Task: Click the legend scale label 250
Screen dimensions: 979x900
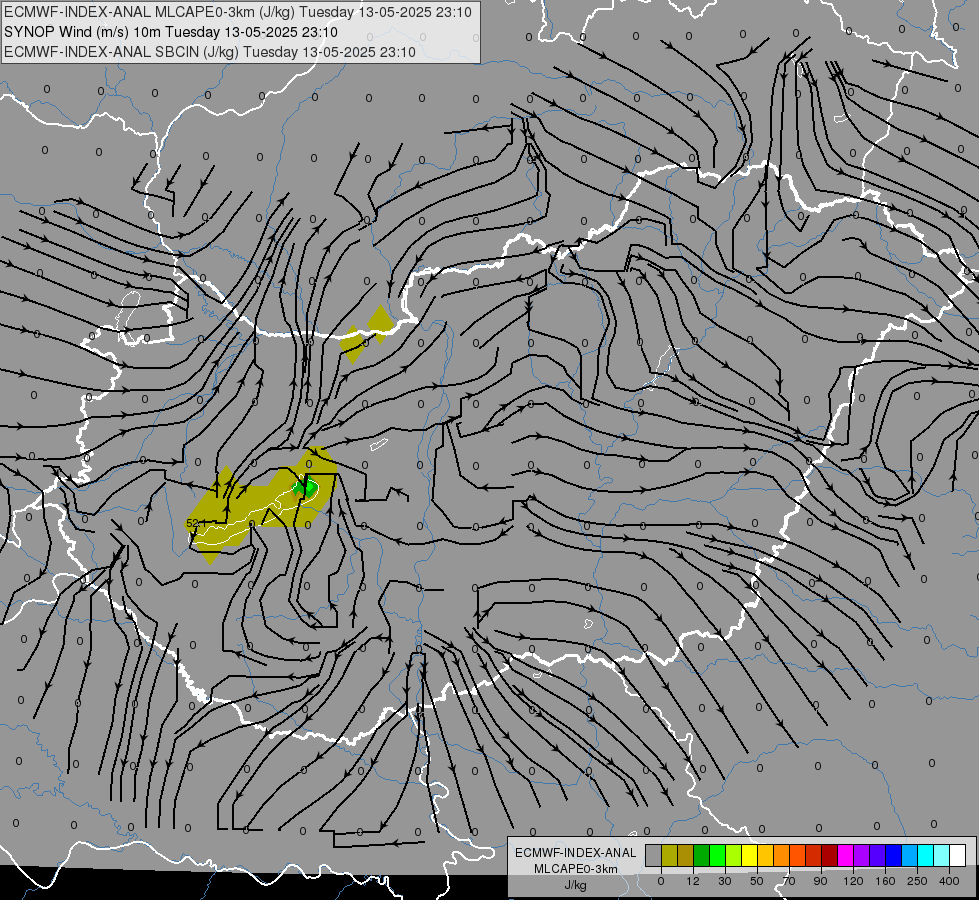Action: click(917, 881)
